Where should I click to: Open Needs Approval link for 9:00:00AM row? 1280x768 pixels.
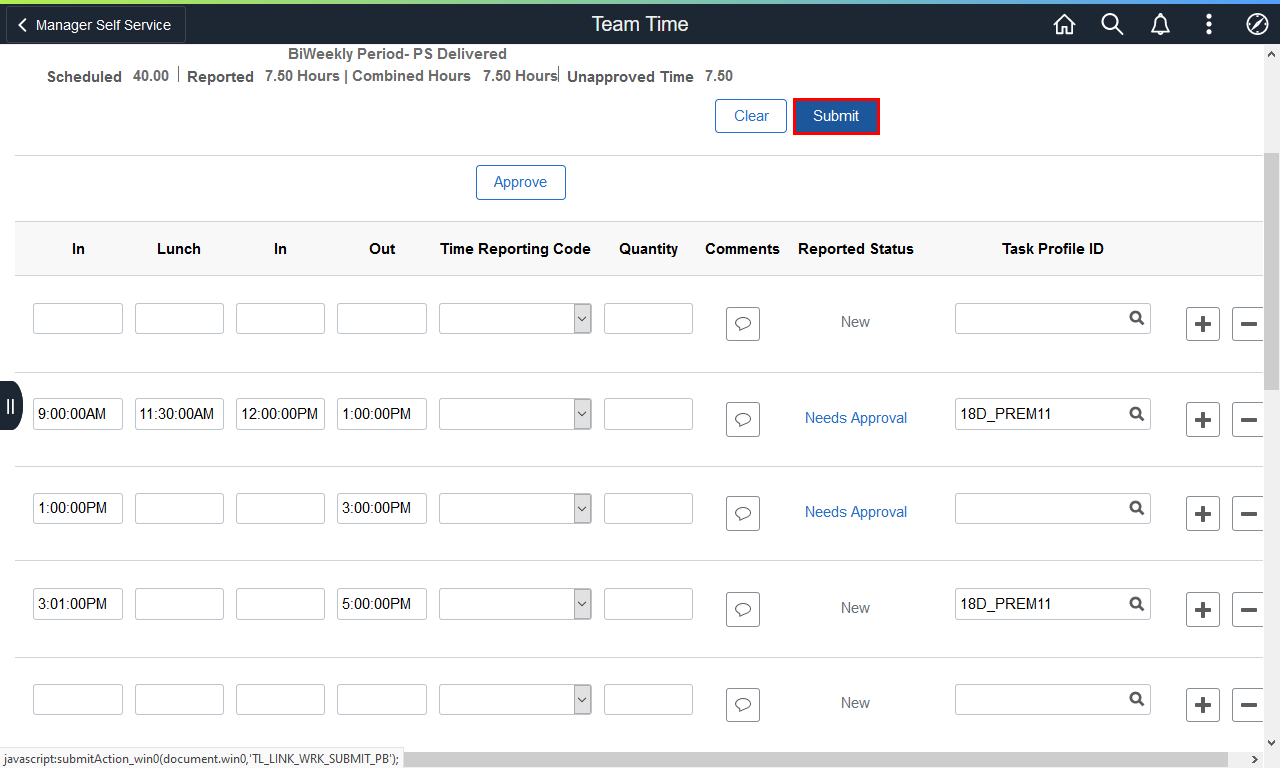pyautogui.click(x=856, y=418)
